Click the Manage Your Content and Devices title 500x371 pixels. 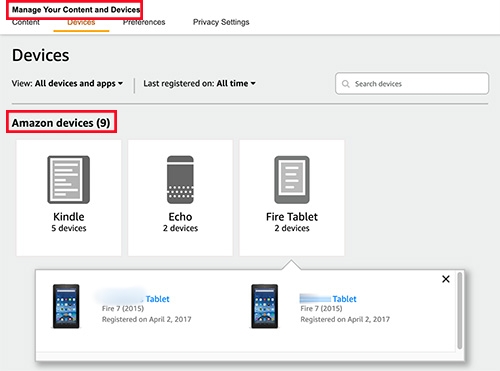(x=76, y=10)
